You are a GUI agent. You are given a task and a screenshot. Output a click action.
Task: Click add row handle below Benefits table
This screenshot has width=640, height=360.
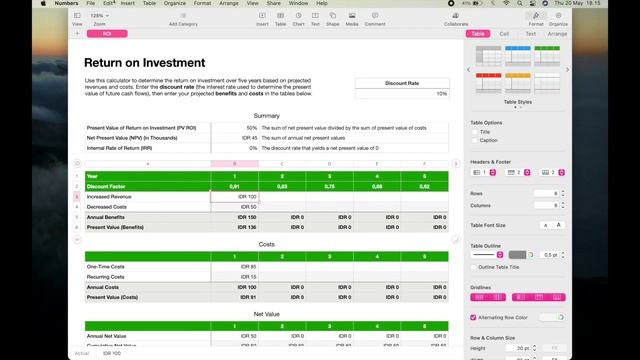tap(77, 240)
